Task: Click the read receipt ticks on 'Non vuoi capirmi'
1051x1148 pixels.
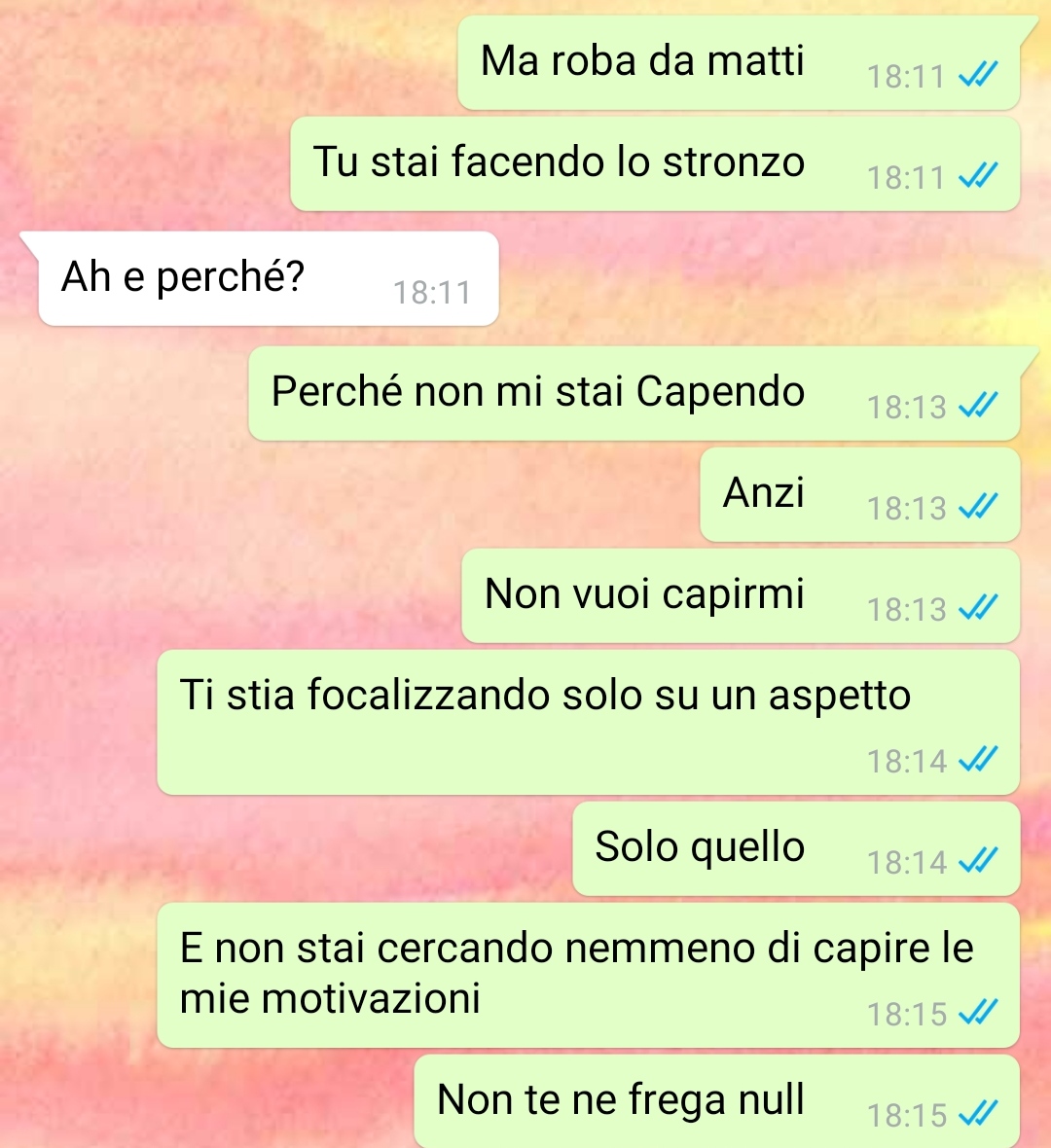Action: 978,607
